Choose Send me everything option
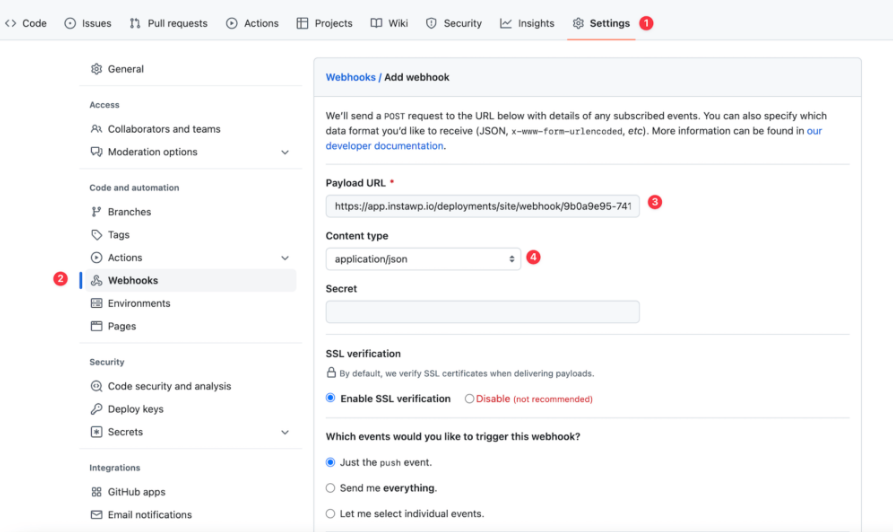The image size is (893, 532). point(330,488)
